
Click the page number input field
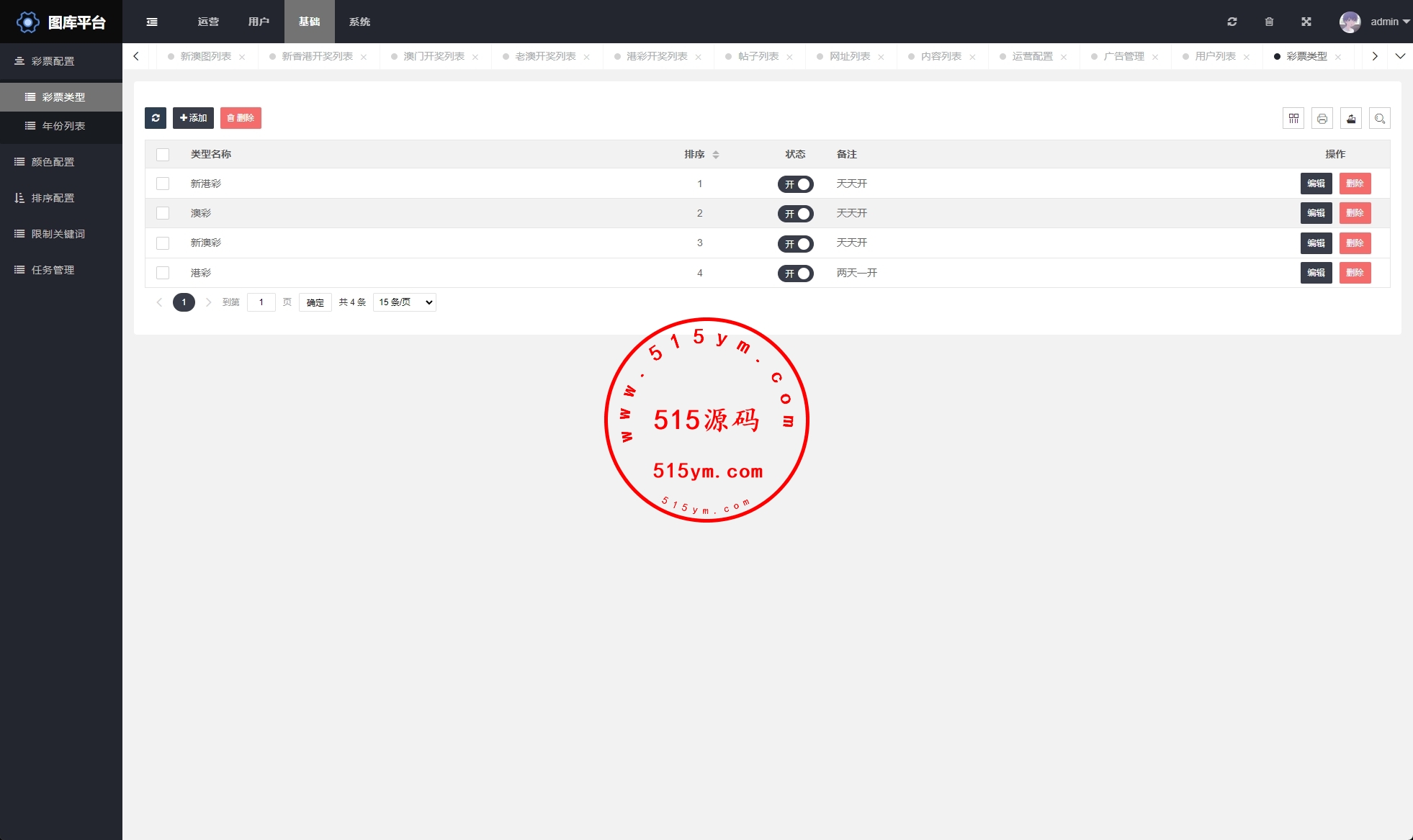point(261,302)
